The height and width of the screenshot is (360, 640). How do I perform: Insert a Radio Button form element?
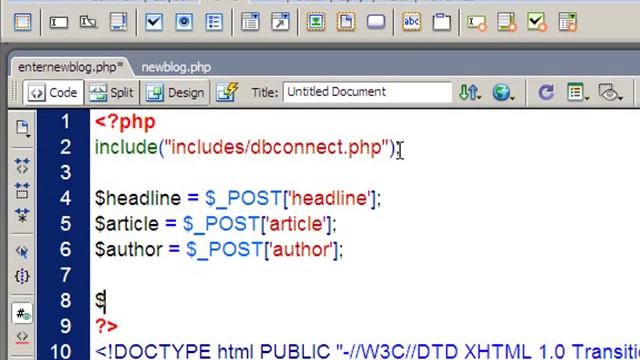(184, 22)
